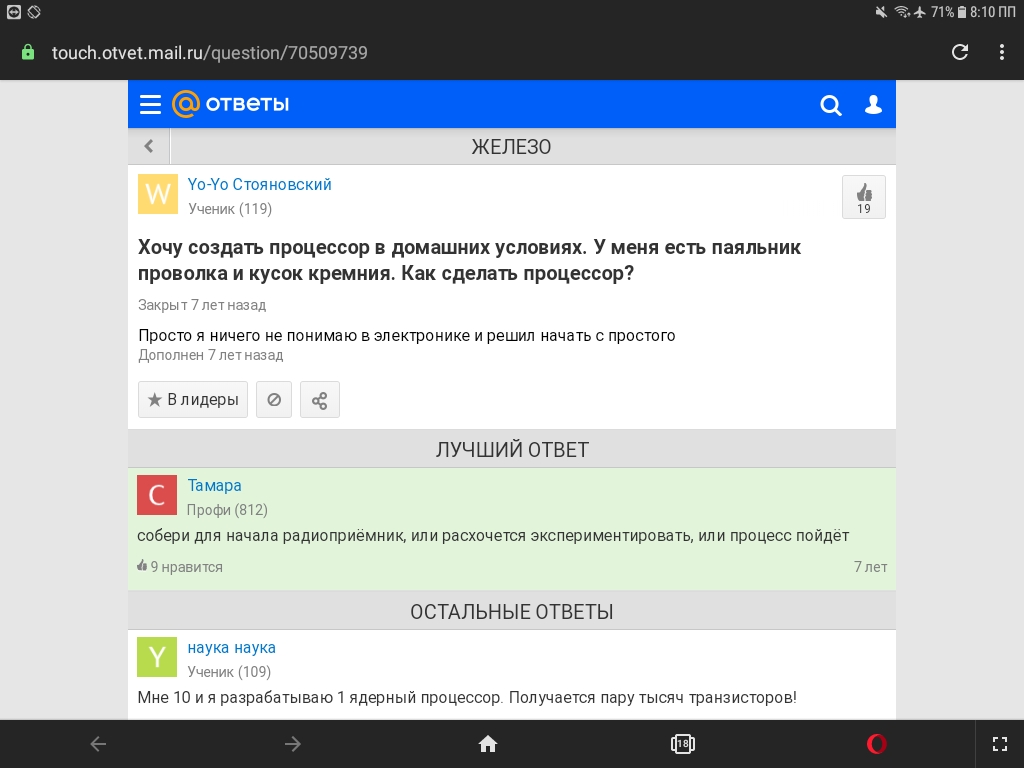Tap the search magnifier icon
The width and height of the screenshot is (1024, 768).
[x=830, y=105]
